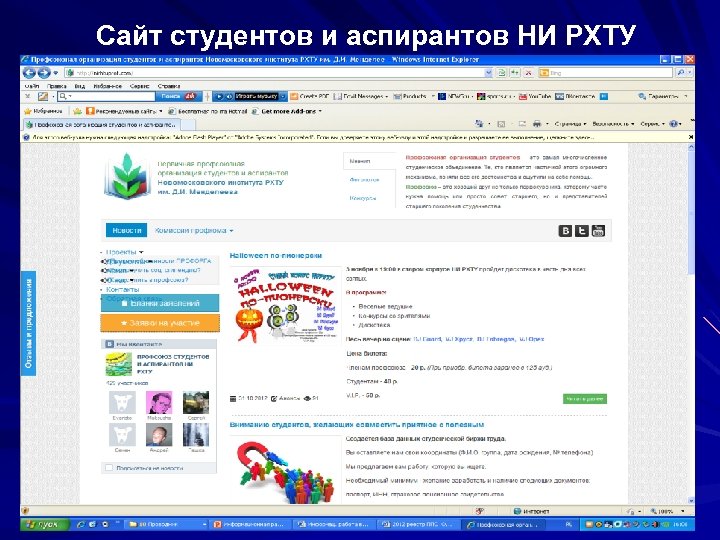This screenshot has height=540, width=720.
Task: Open the Файл menu
Action: (x=32, y=86)
